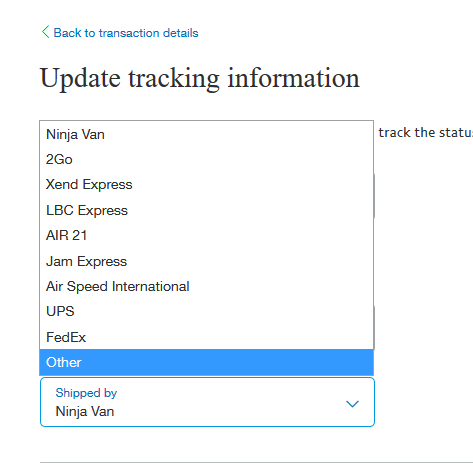Click the back chevron arrow icon
473x467 pixels.
point(45,32)
